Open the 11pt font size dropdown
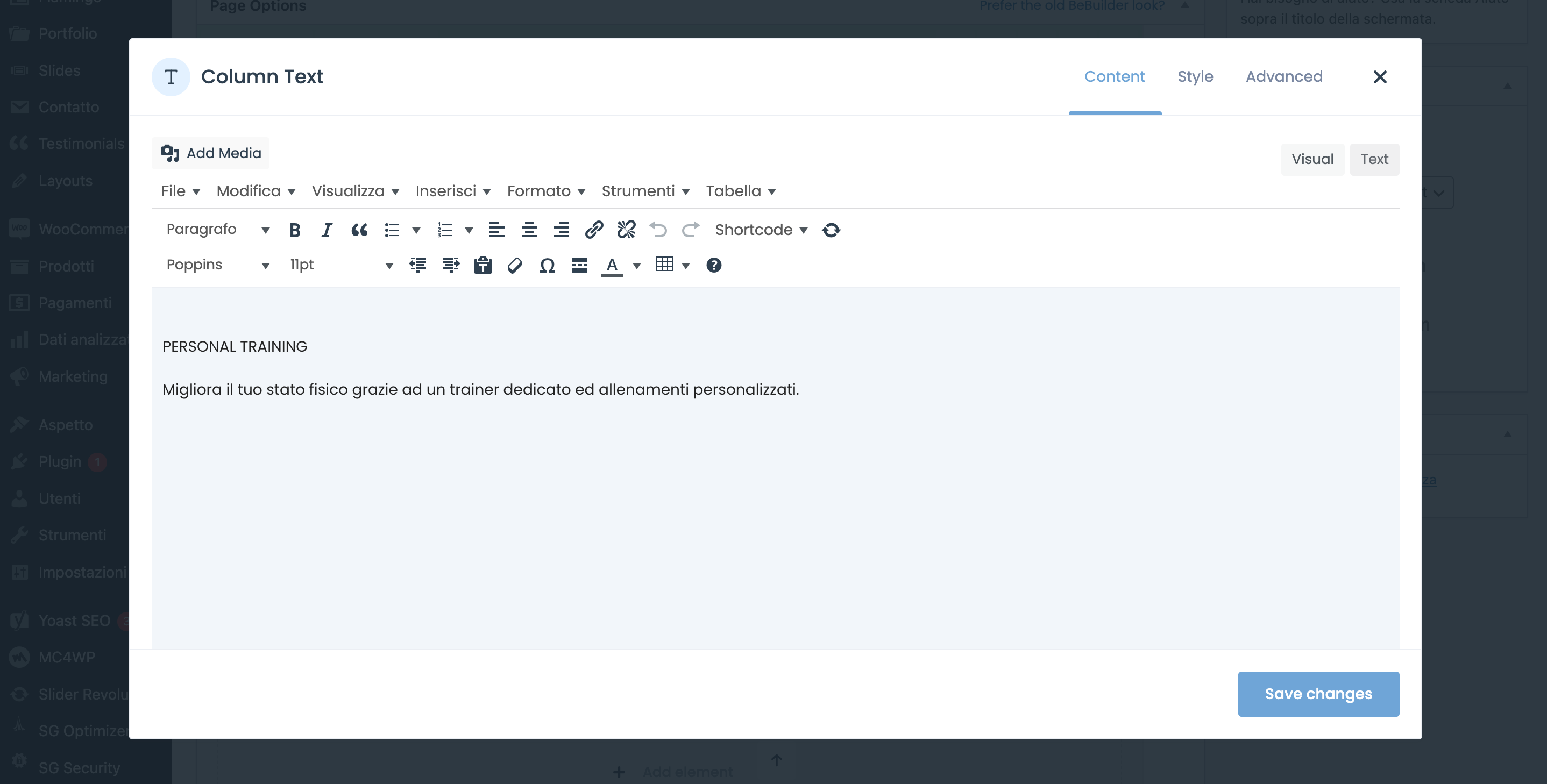 point(341,265)
